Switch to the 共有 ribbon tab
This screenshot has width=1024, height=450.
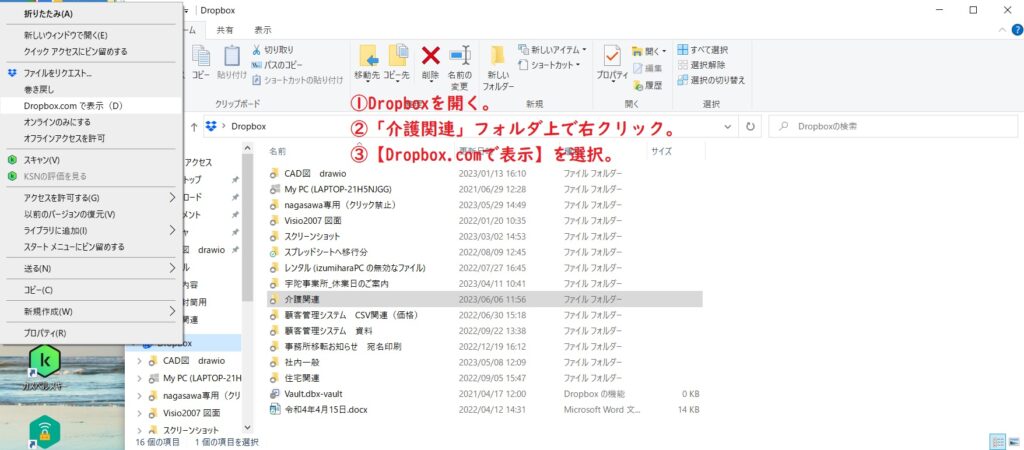pos(227,30)
